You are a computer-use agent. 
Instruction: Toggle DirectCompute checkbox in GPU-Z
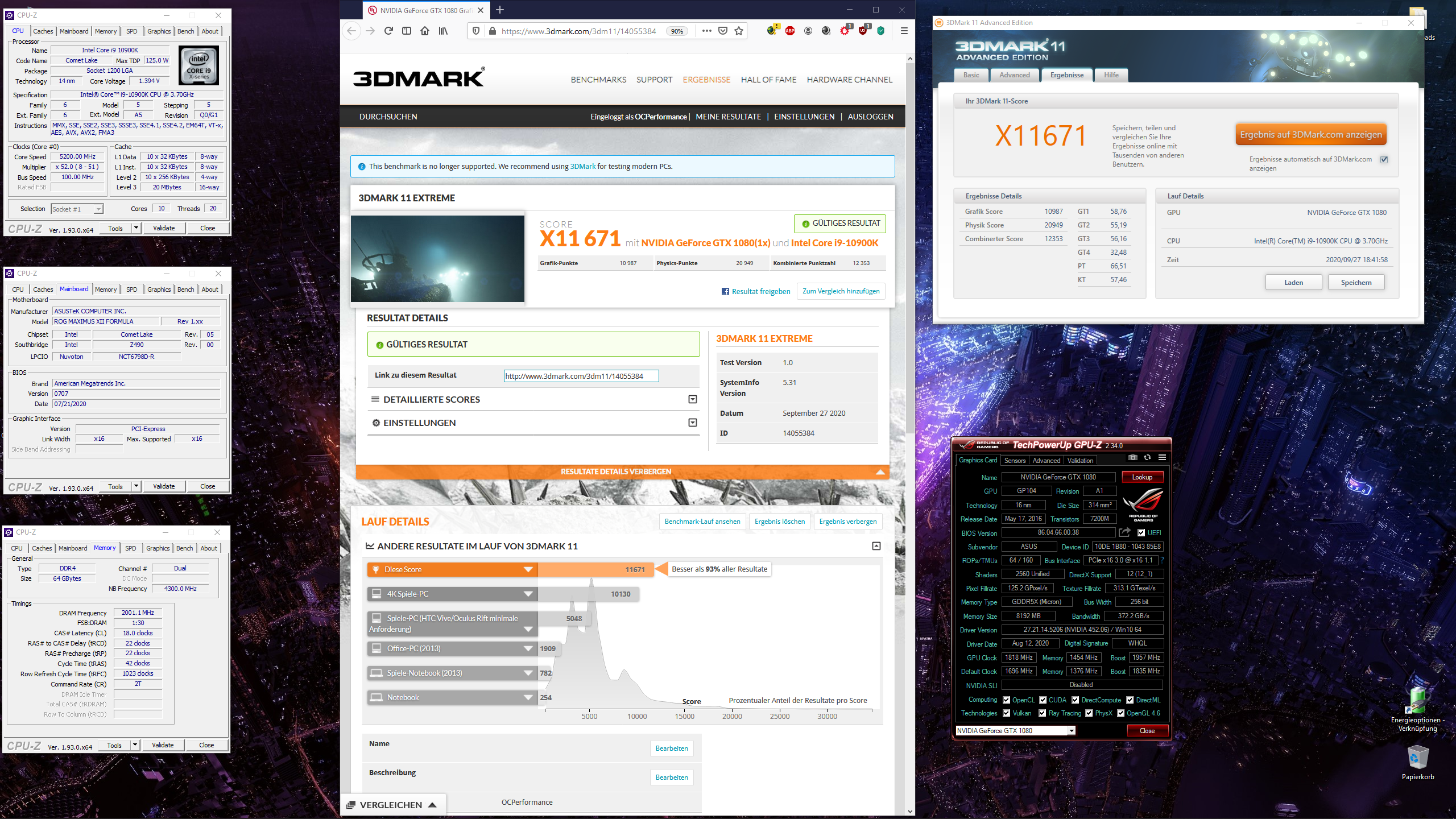pyautogui.click(x=1075, y=700)
